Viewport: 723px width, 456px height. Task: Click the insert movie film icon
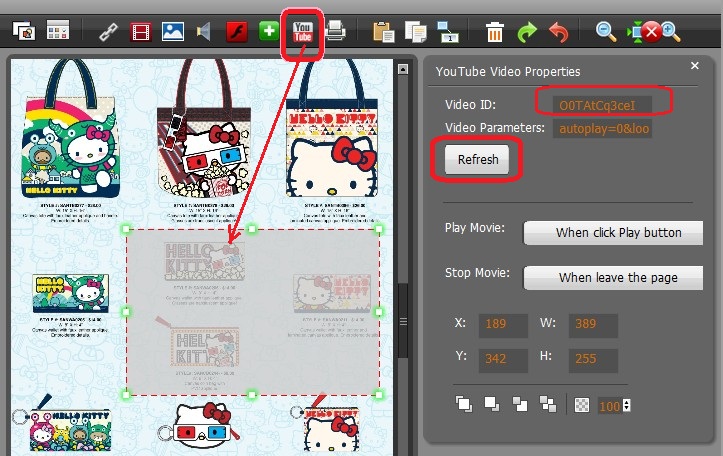[x=141, y=32]
